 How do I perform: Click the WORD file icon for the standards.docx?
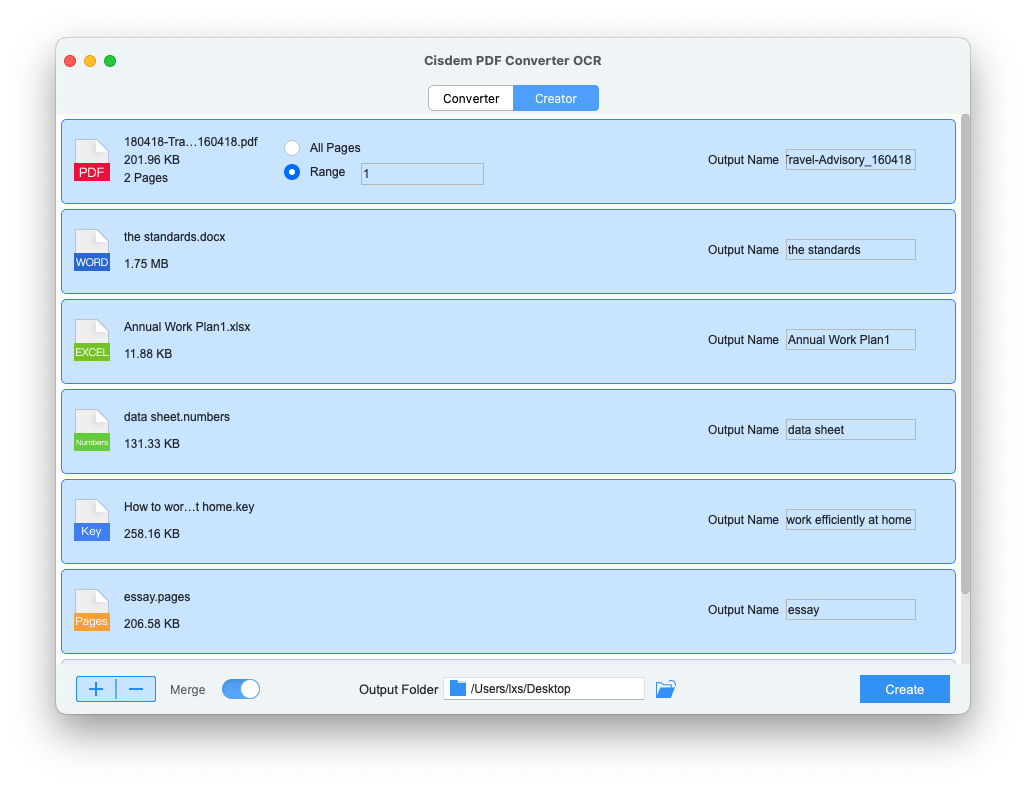92,250
